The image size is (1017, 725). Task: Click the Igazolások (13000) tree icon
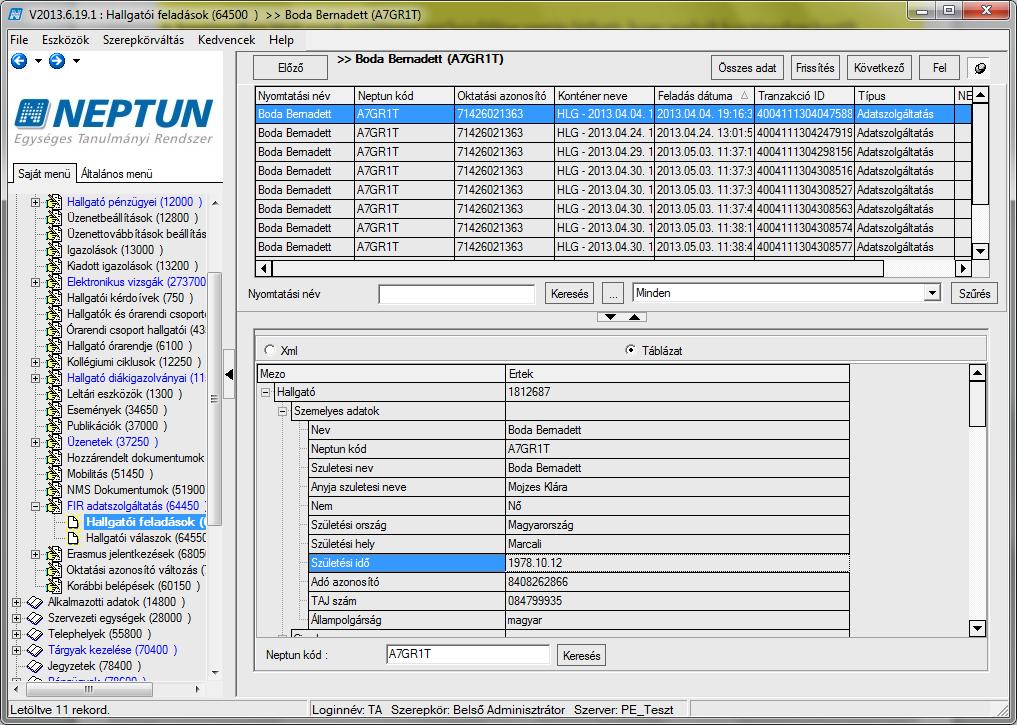click(x=54, y=250)
